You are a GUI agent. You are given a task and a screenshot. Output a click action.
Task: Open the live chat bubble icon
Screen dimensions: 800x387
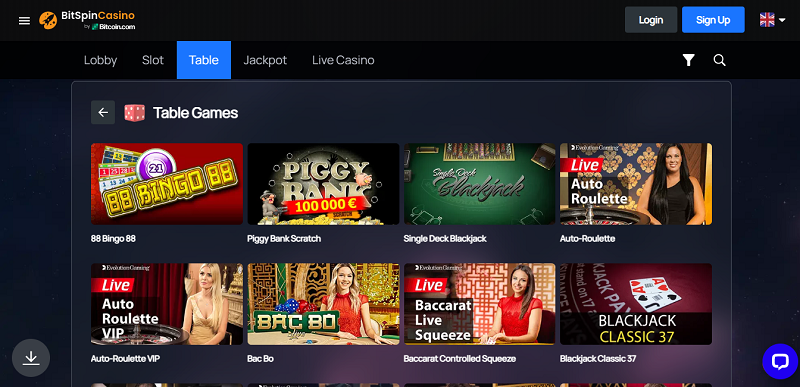pos(780,362)
